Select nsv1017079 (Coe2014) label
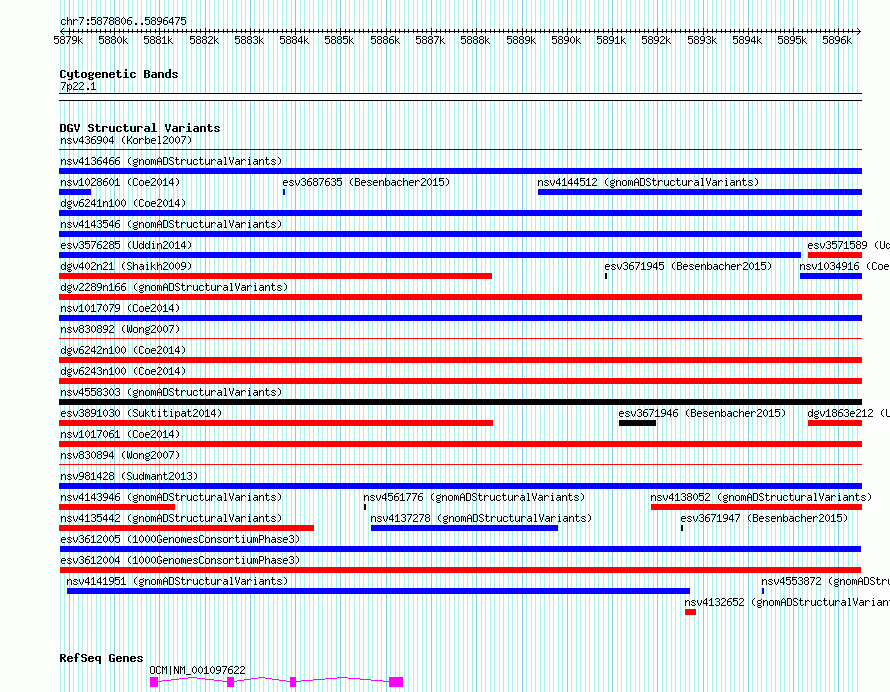 (x=120, y=308)
